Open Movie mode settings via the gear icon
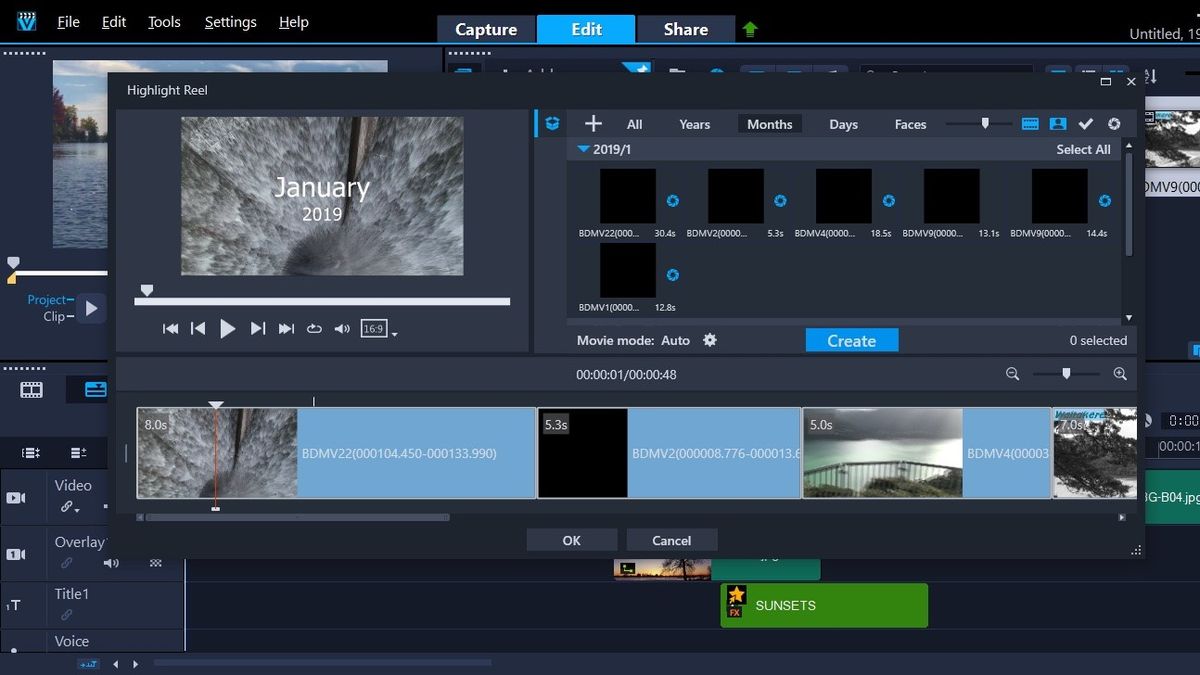This screenshot has height=675, width=1200. click(x=709, y=340)
